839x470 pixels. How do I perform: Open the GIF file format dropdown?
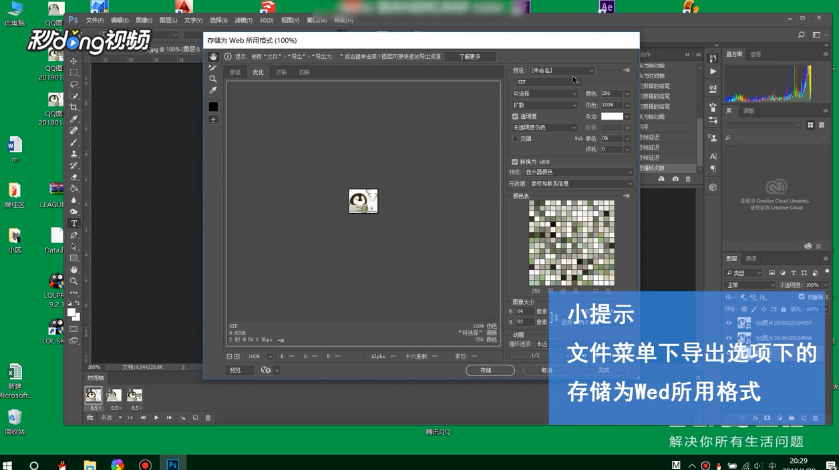click(548, 82)
